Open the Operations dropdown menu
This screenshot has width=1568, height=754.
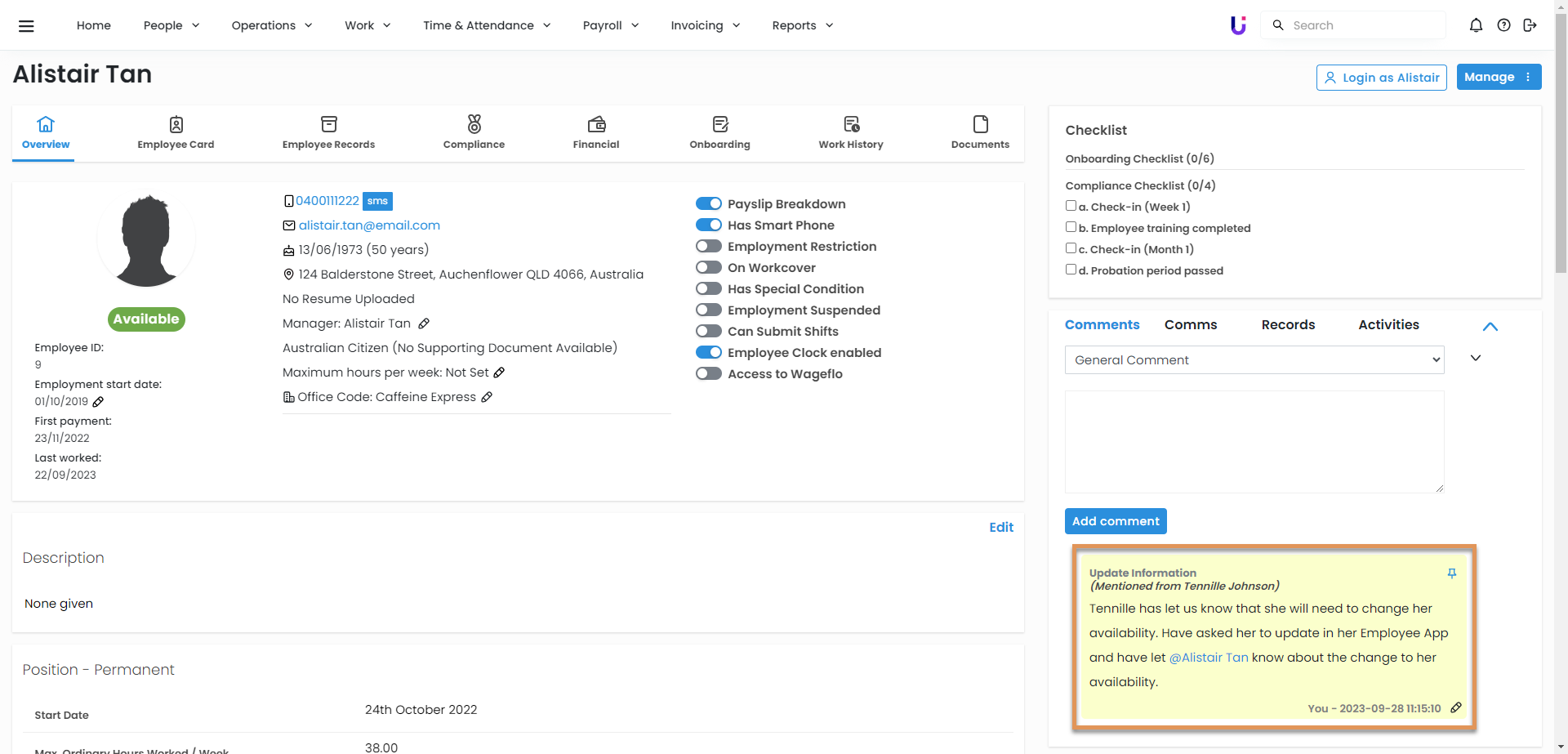coord(272,25)
